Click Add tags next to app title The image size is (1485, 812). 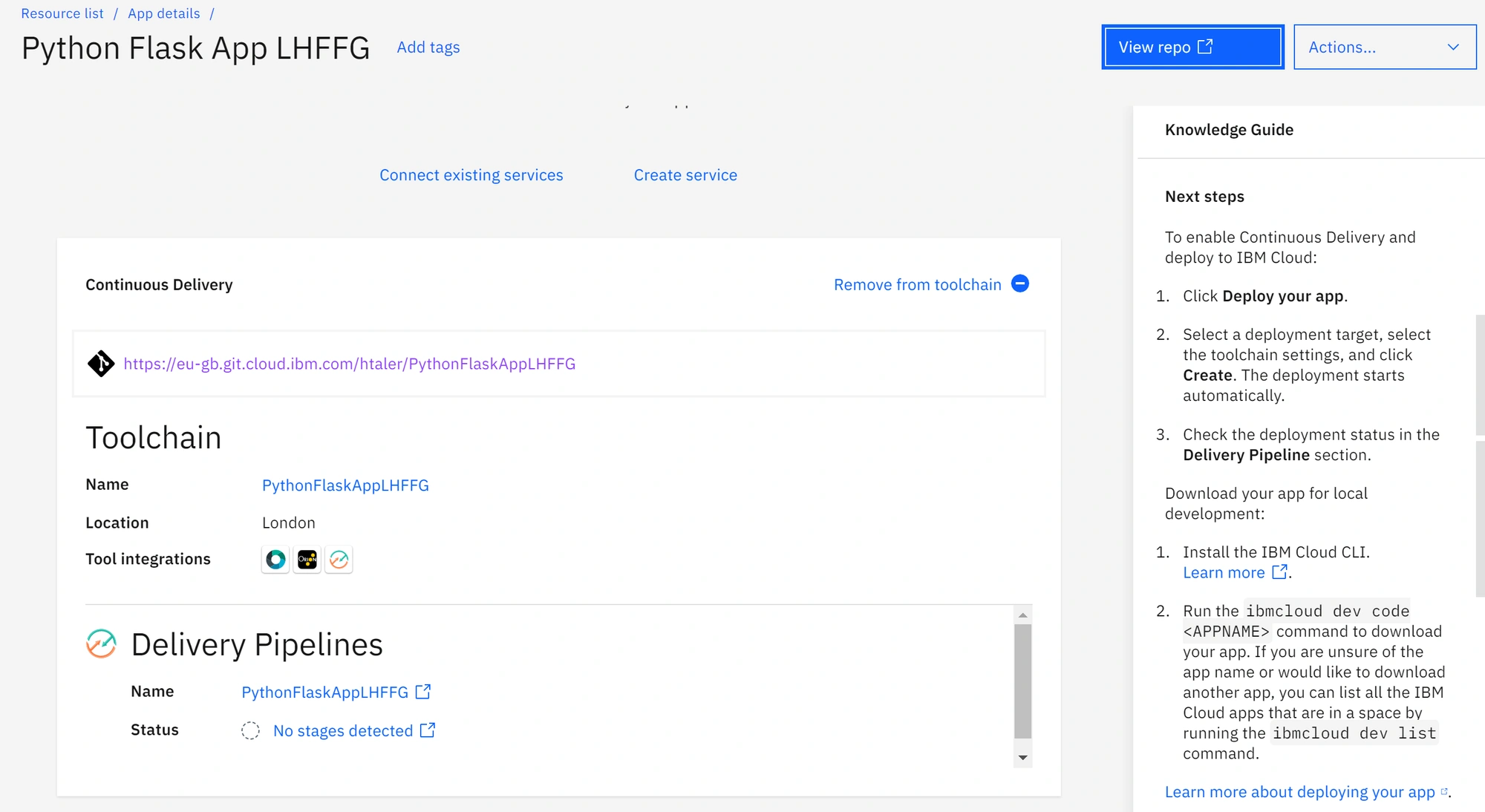pos(428,47)
